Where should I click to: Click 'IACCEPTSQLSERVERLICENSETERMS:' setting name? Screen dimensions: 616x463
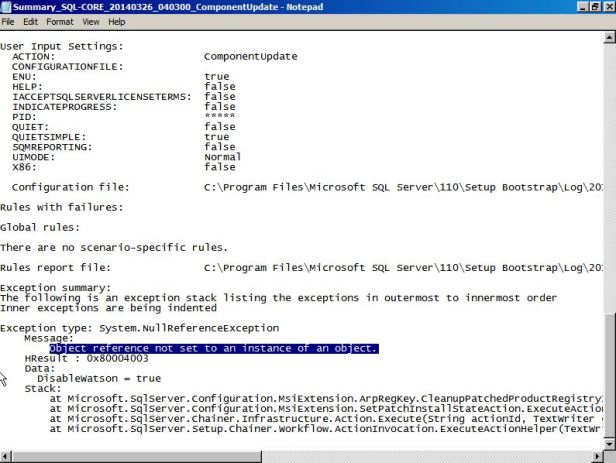click(x=102, y=97)
